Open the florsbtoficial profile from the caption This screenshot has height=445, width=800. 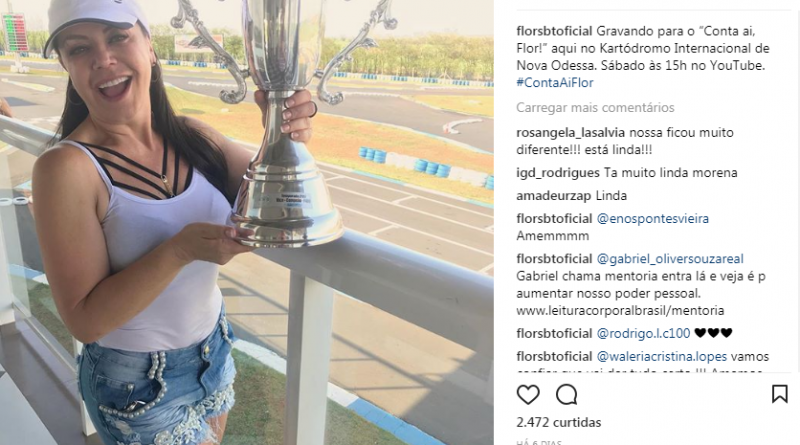coord(554,31)
